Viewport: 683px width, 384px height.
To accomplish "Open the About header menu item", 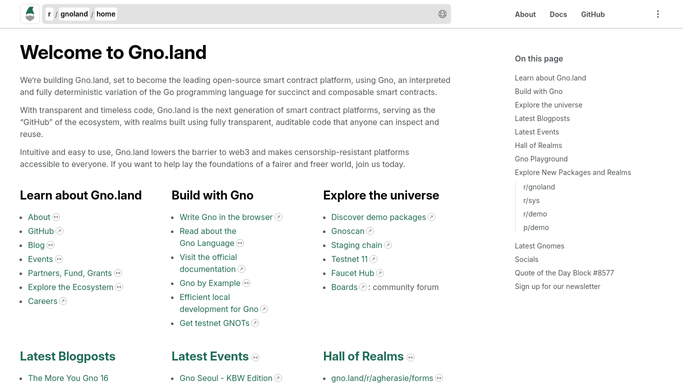I will 525,14.
